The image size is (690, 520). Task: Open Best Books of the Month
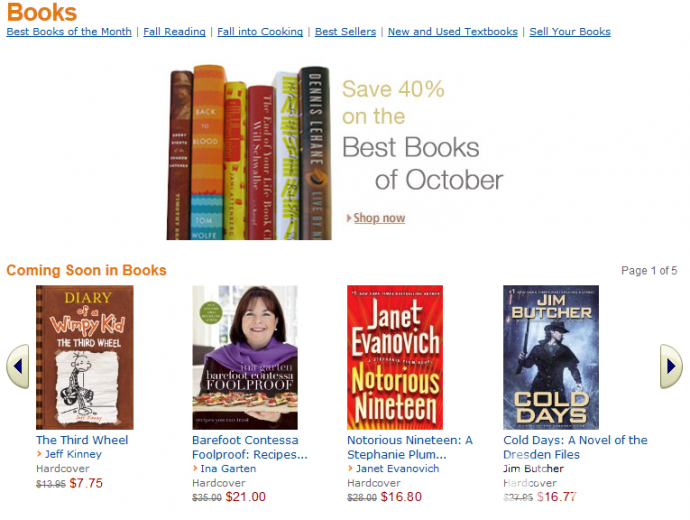pos(69,32)
